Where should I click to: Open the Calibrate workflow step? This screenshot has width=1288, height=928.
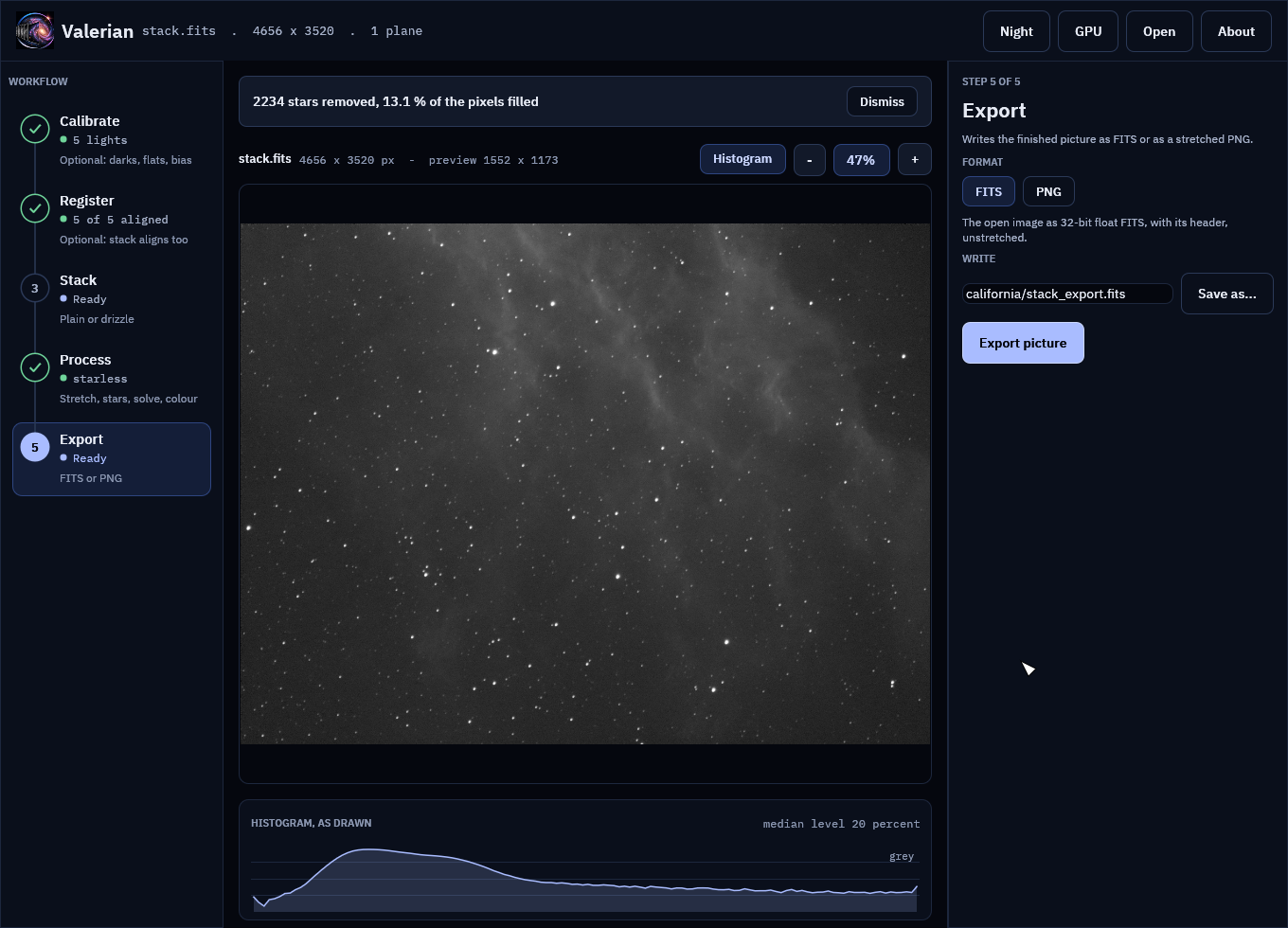tap(112, 139)
